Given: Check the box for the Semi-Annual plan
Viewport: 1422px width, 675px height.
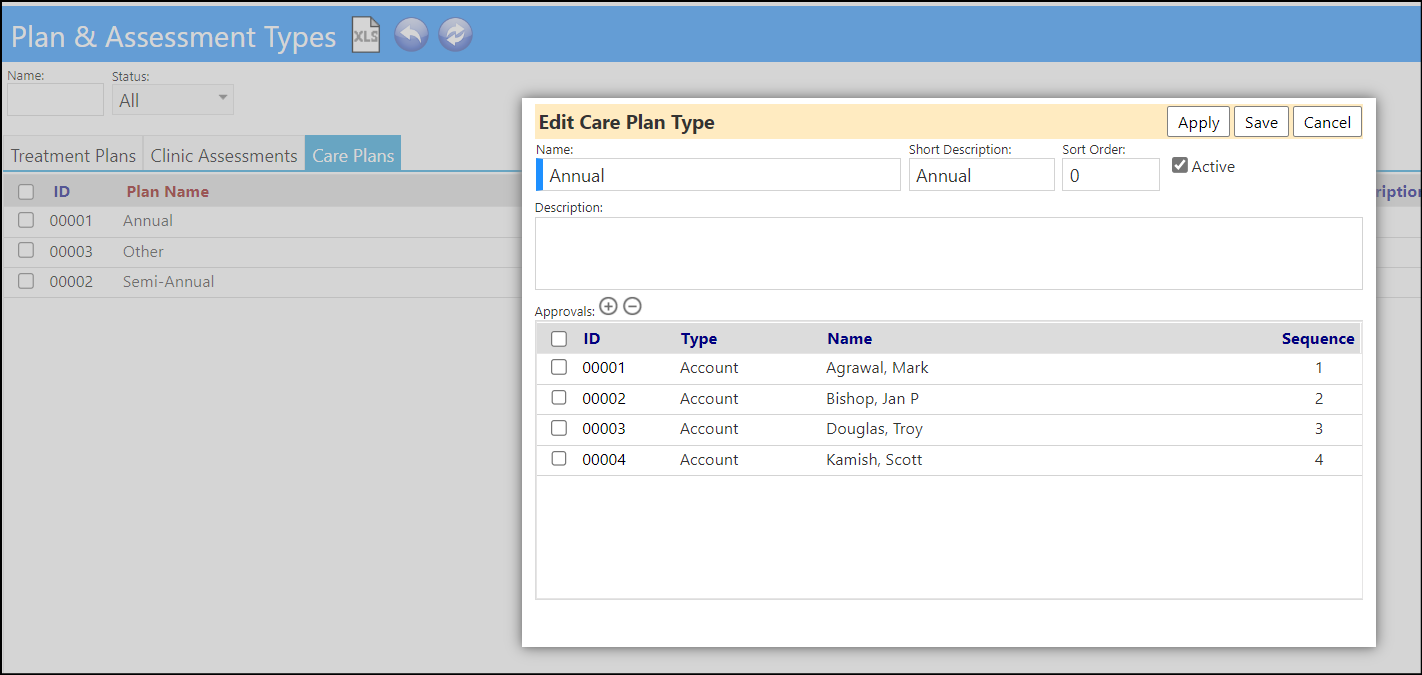Looking at the screenshot, I should point(26,281).
